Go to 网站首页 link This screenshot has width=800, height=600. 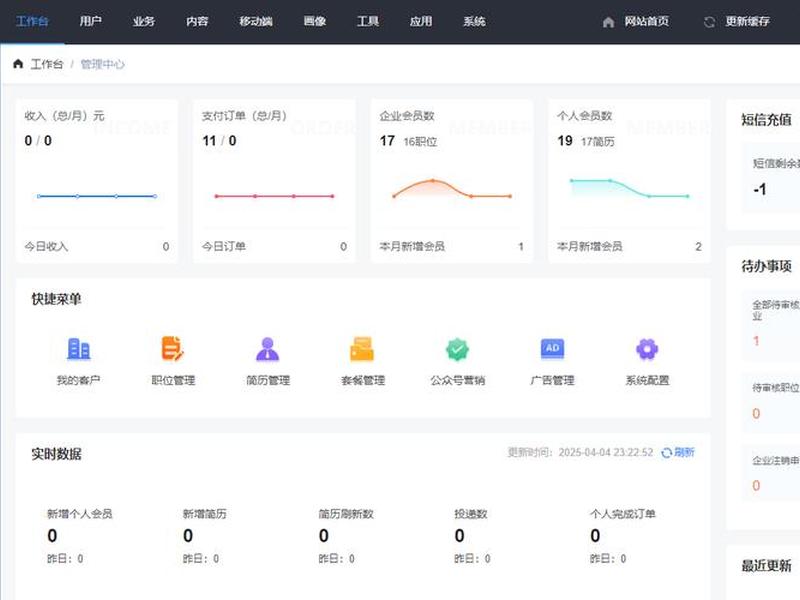(x=646, y=21)
